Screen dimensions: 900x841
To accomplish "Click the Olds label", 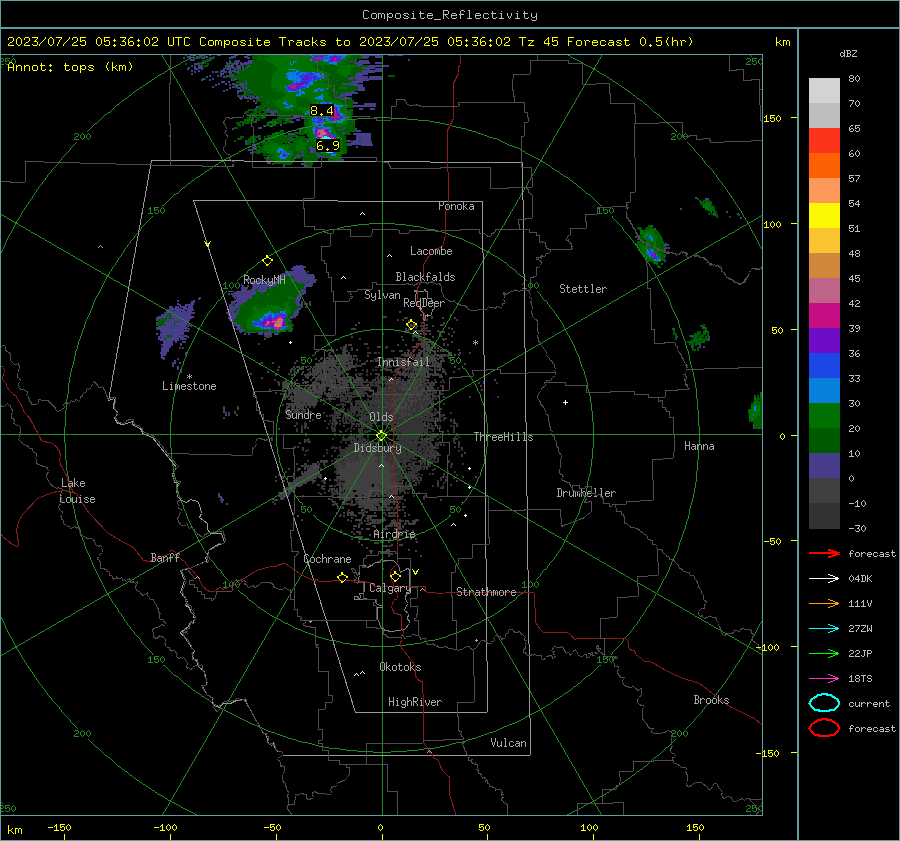I will pyautogui.click(x=381, y=417).
